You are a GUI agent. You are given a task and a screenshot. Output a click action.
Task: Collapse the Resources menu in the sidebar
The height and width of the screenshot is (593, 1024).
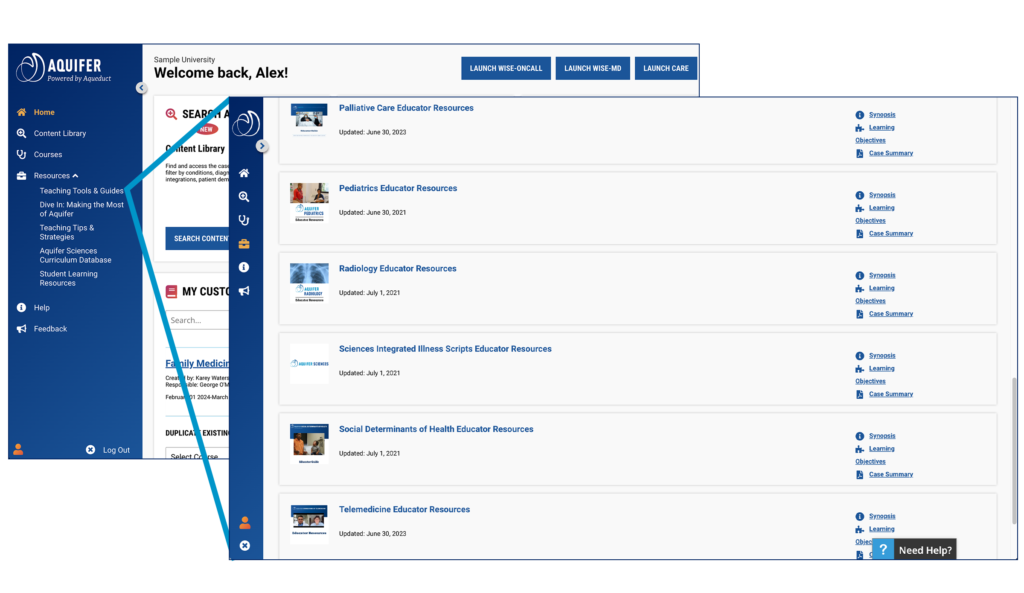click(56, 176)
